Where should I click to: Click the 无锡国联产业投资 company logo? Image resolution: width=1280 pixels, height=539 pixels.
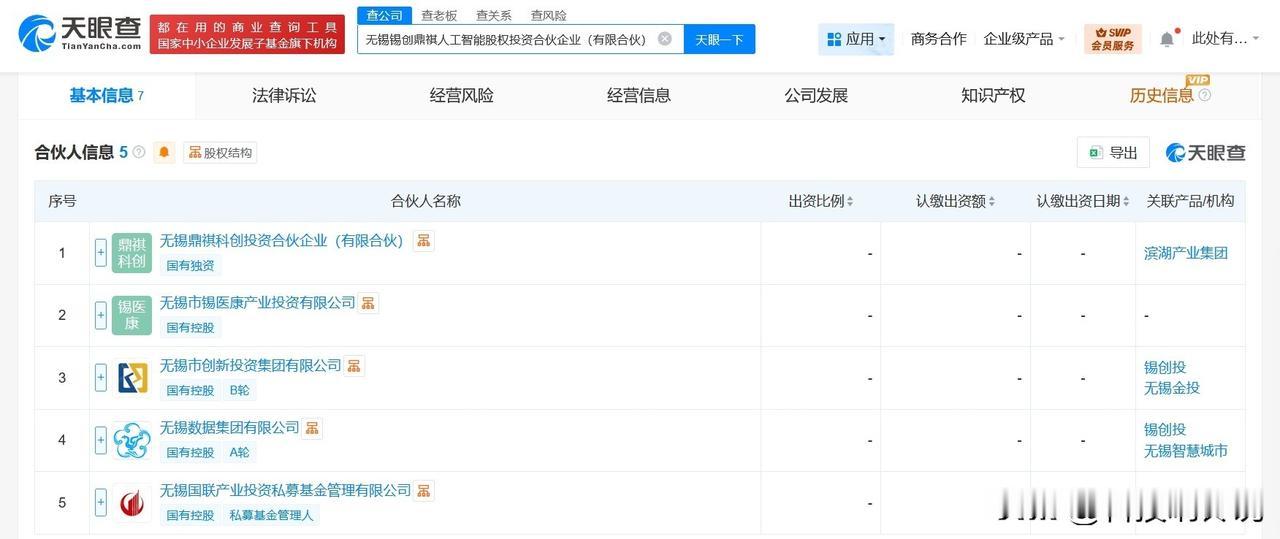click(132, 503)
